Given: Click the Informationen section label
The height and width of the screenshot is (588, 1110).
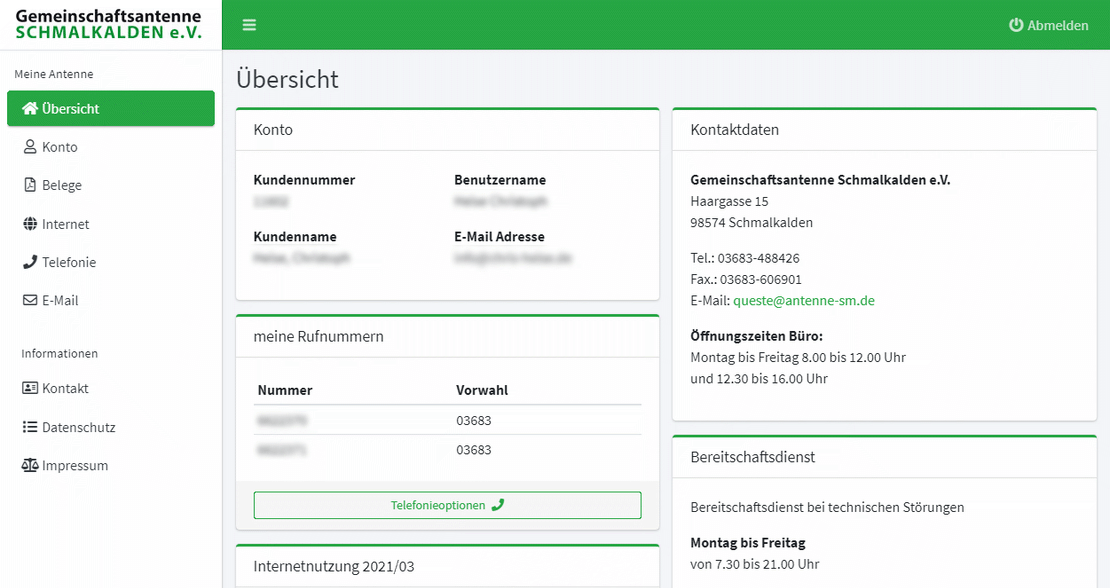Looking at the screenshot, I should click(59, 353).
